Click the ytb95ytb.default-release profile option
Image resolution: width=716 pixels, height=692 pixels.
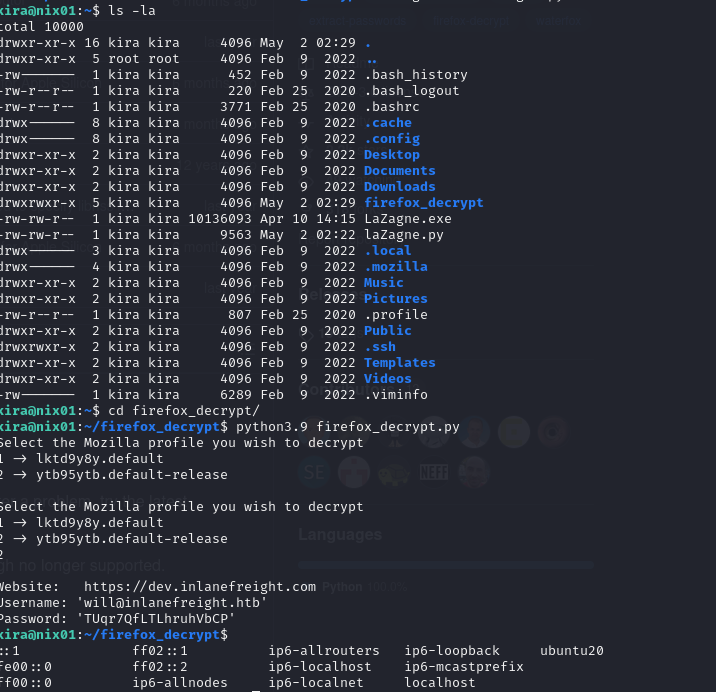tap(132, 539)
